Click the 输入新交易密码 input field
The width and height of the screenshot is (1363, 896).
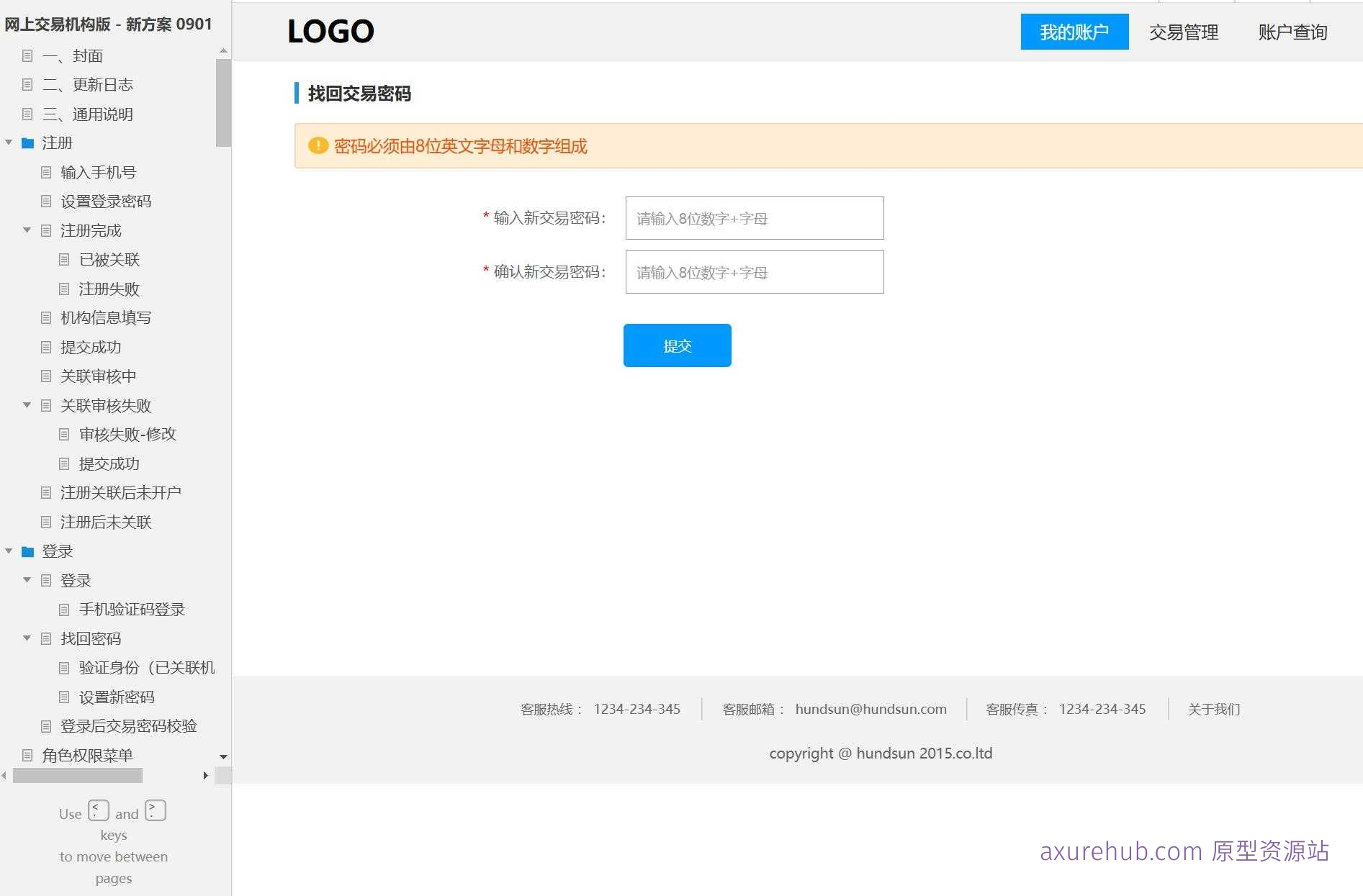point(754,218)
